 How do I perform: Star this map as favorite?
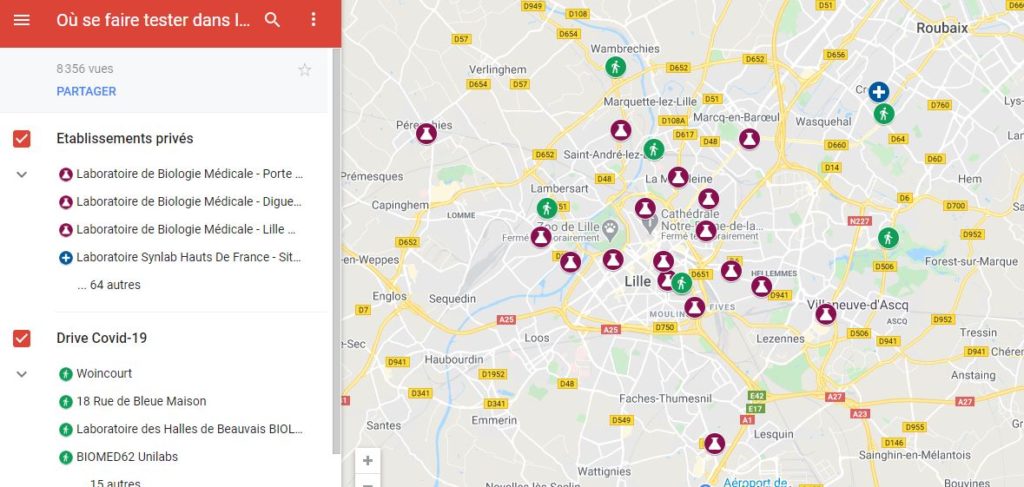(304, 70)
